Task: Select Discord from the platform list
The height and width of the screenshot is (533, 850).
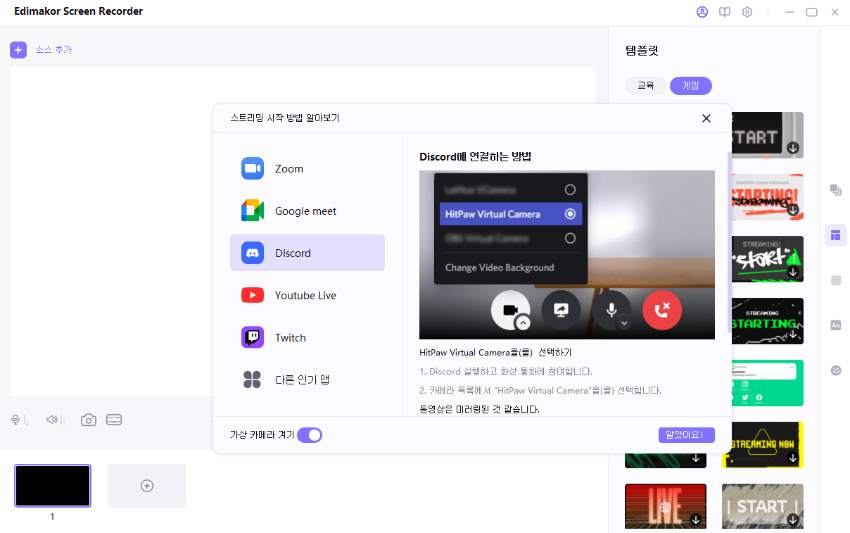Action: [x=307, y=253]
